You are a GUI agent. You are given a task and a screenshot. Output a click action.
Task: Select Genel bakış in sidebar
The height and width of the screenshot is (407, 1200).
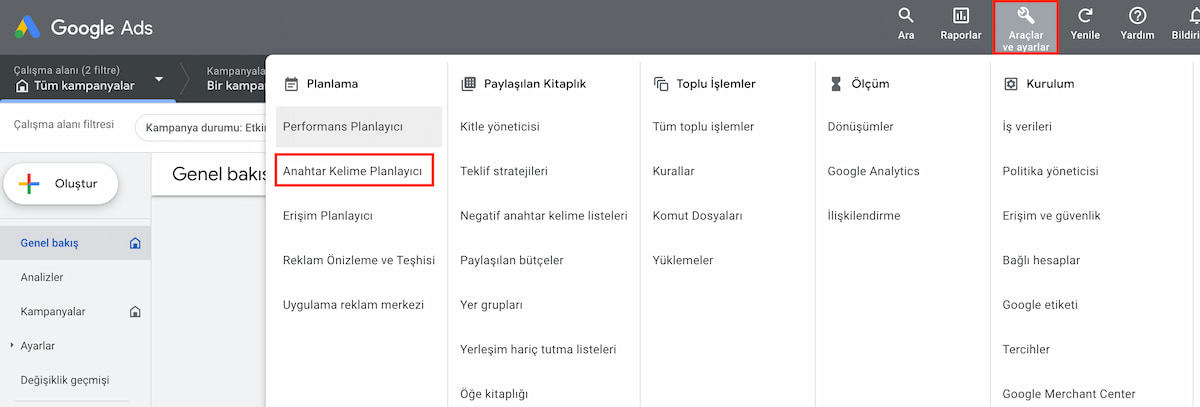click(x=76, y=243)
